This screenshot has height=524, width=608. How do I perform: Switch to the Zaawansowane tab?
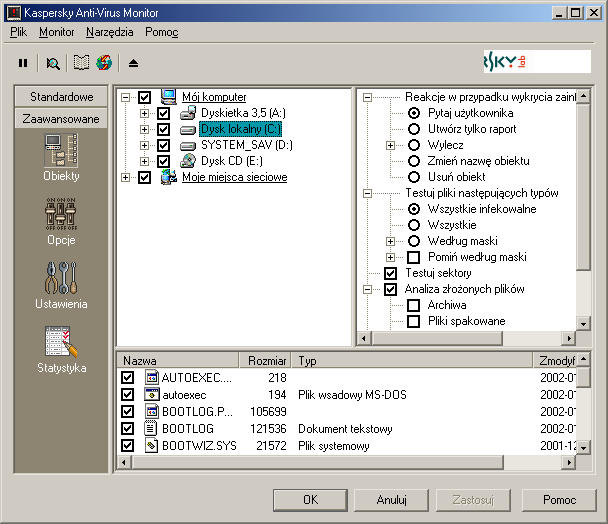[x=61, y=119]
